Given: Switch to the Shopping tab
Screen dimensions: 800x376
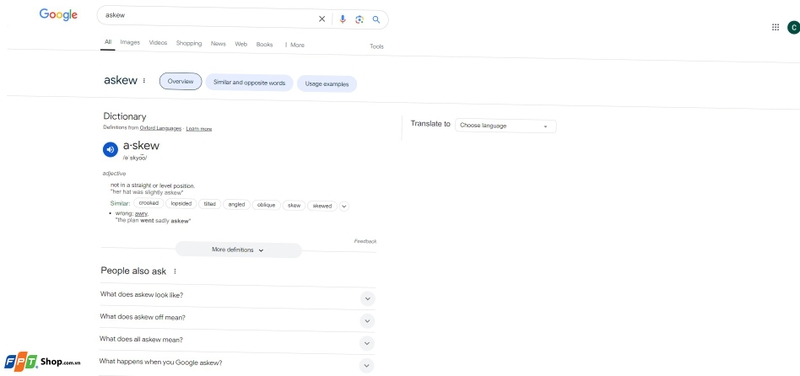Looking at the screenshot, I should (189, 43).
